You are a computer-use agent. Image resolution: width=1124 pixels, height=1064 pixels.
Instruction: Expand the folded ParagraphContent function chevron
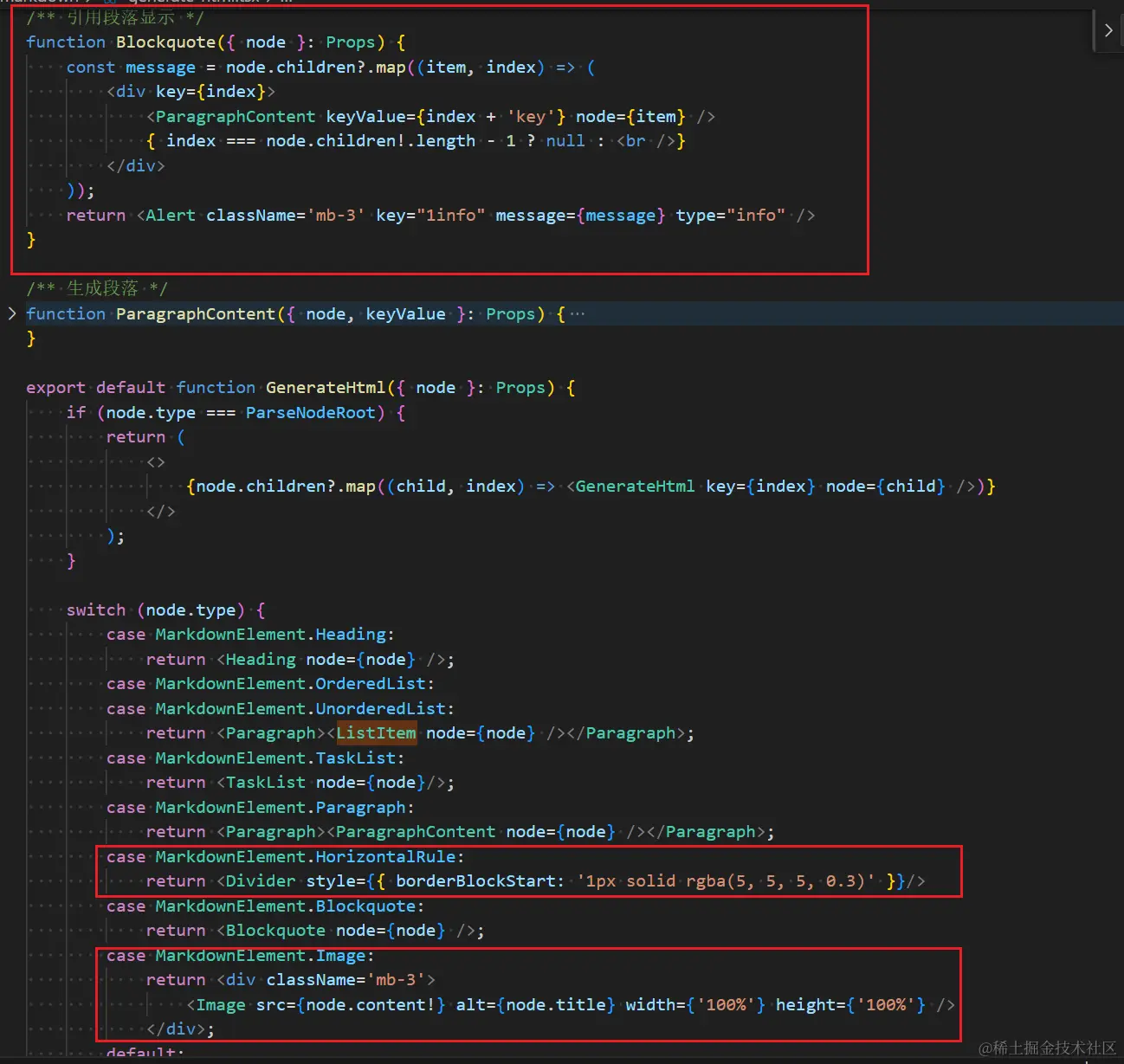(x=12, y=313)
